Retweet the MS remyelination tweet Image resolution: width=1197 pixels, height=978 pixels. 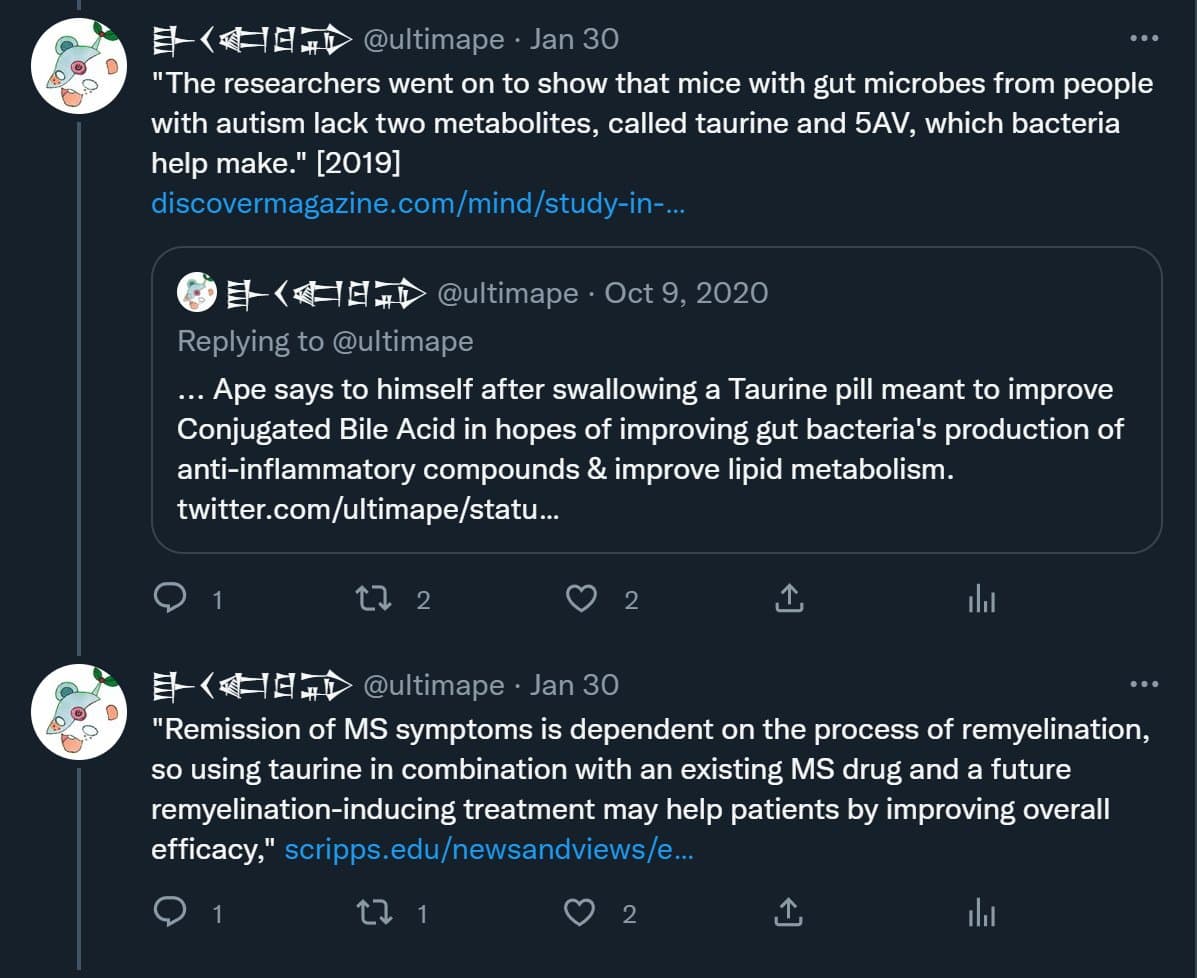(x=372, y=913)
